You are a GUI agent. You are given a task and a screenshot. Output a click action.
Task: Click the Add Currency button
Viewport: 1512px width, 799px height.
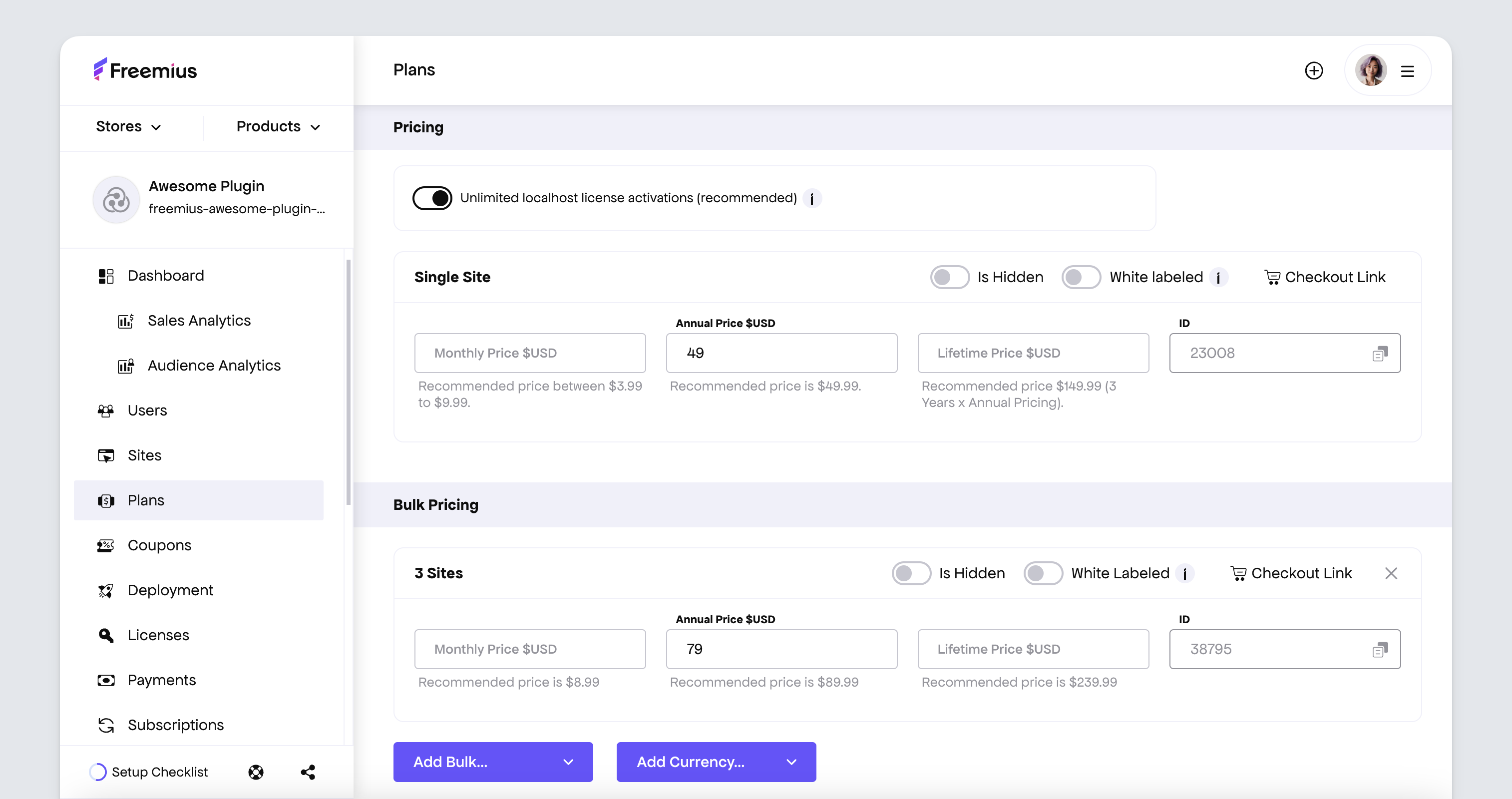click(716, 761)
